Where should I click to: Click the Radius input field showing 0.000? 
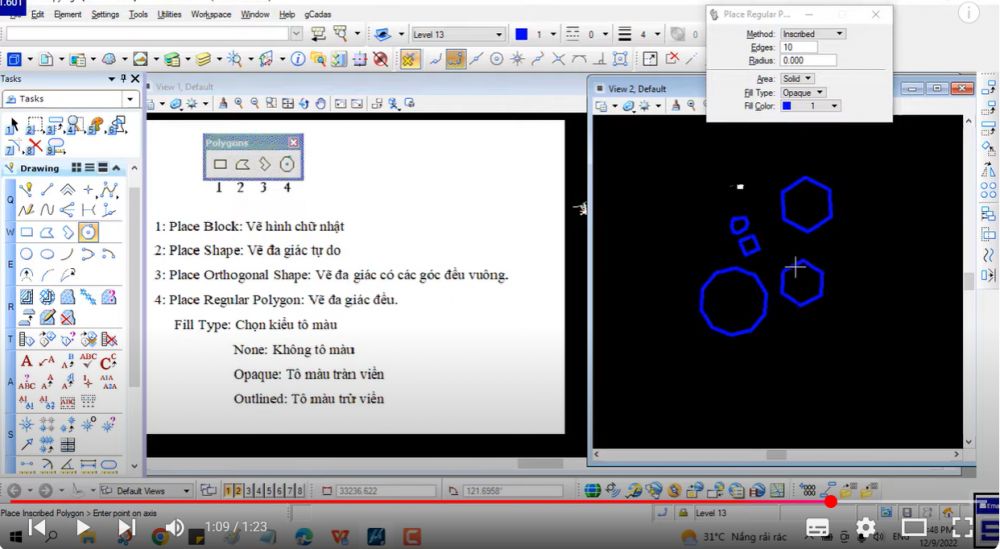pyautogui.click(x=808, y=61)
